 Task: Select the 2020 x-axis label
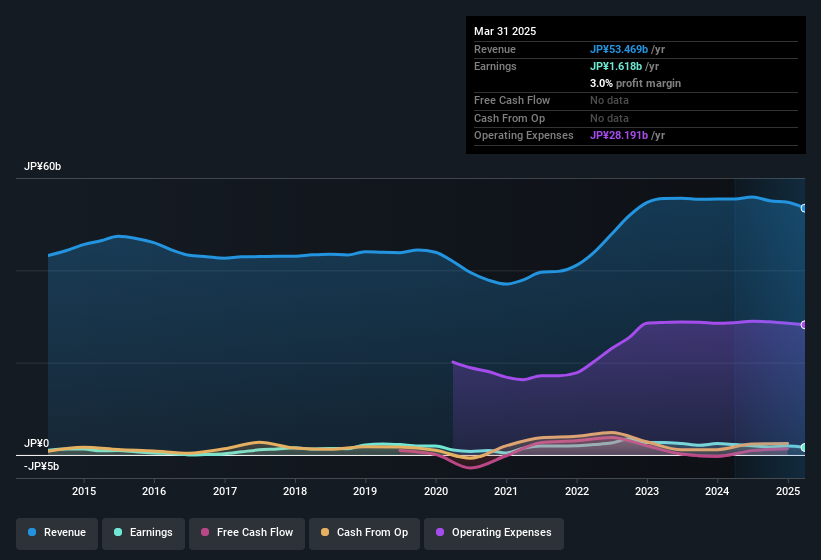436,491
